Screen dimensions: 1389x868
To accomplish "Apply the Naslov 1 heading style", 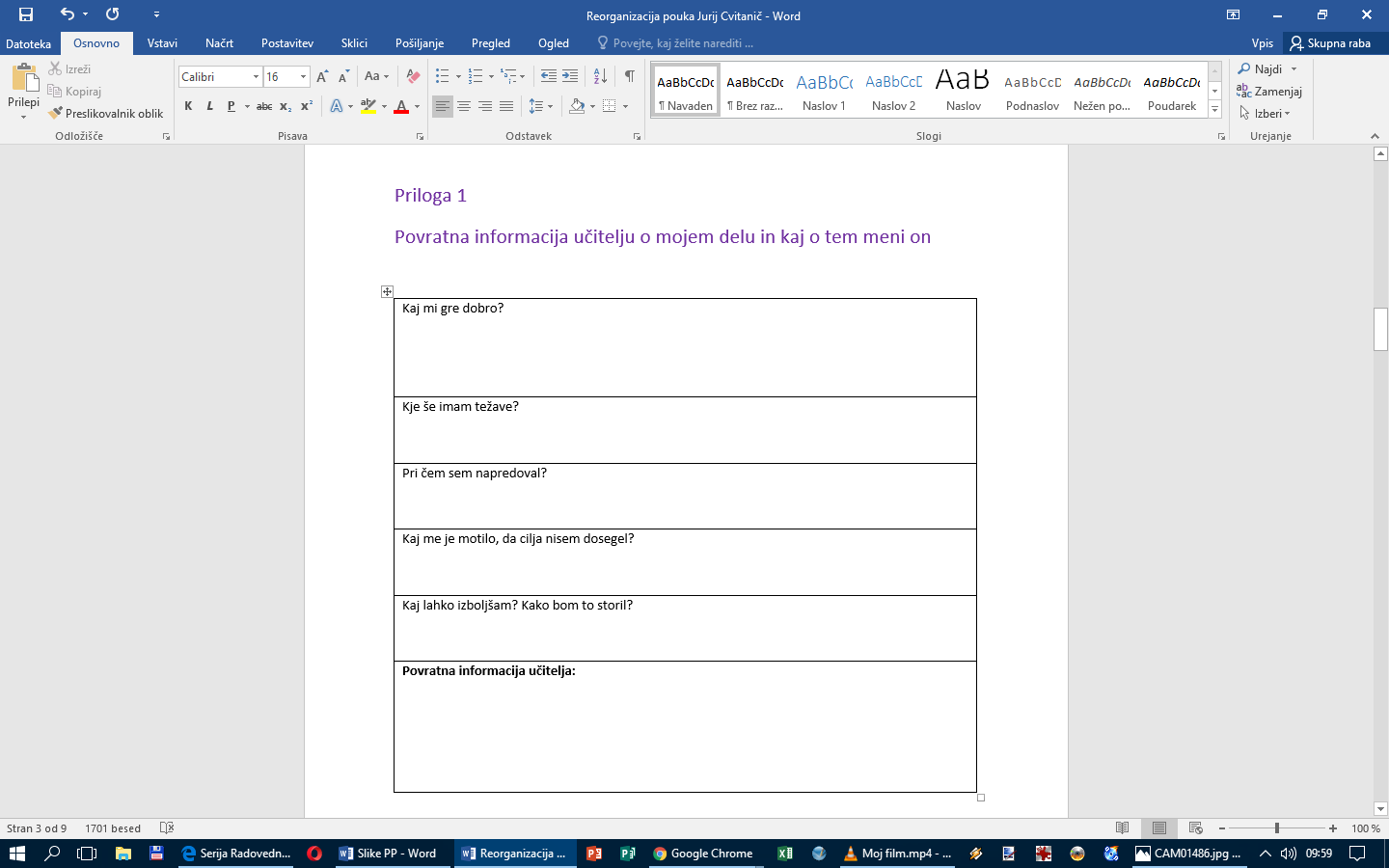I will [x=824, y=92].
